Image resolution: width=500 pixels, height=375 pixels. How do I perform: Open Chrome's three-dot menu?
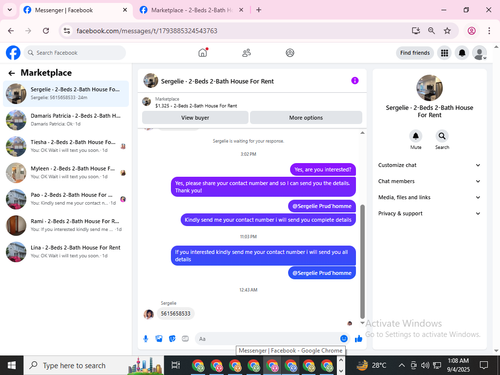[489, 31]
